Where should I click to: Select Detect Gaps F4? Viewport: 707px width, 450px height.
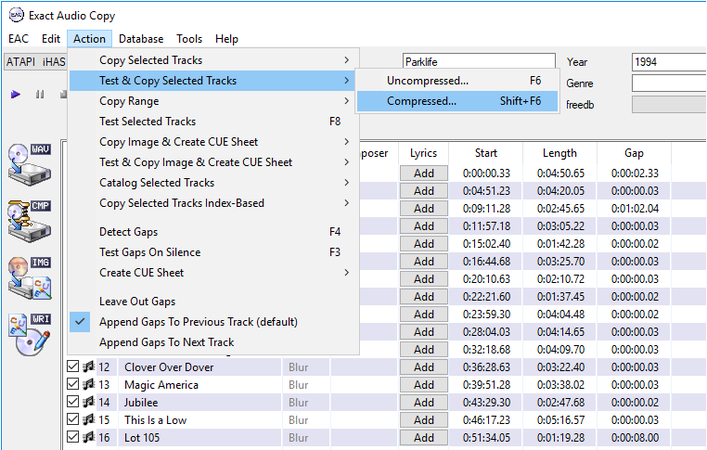214,232
